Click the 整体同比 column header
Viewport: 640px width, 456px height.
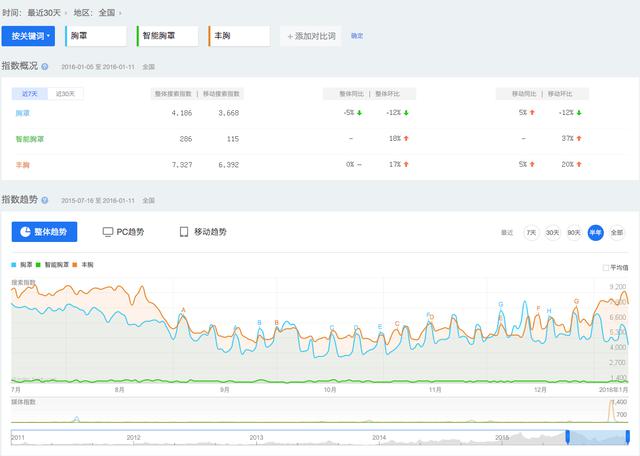pos(351,94)
